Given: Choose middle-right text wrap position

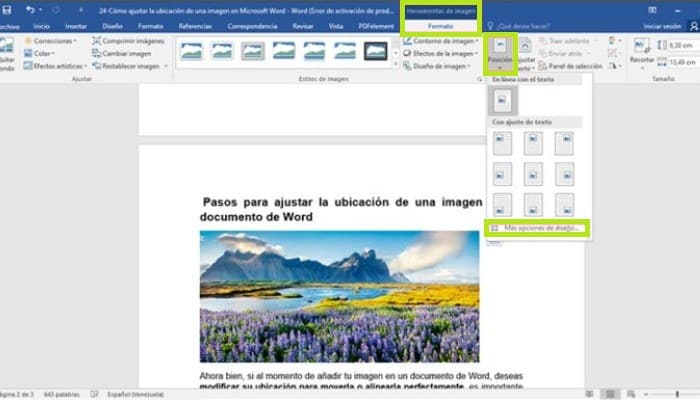Looking at the screenshot, I should tap(564, 174).
